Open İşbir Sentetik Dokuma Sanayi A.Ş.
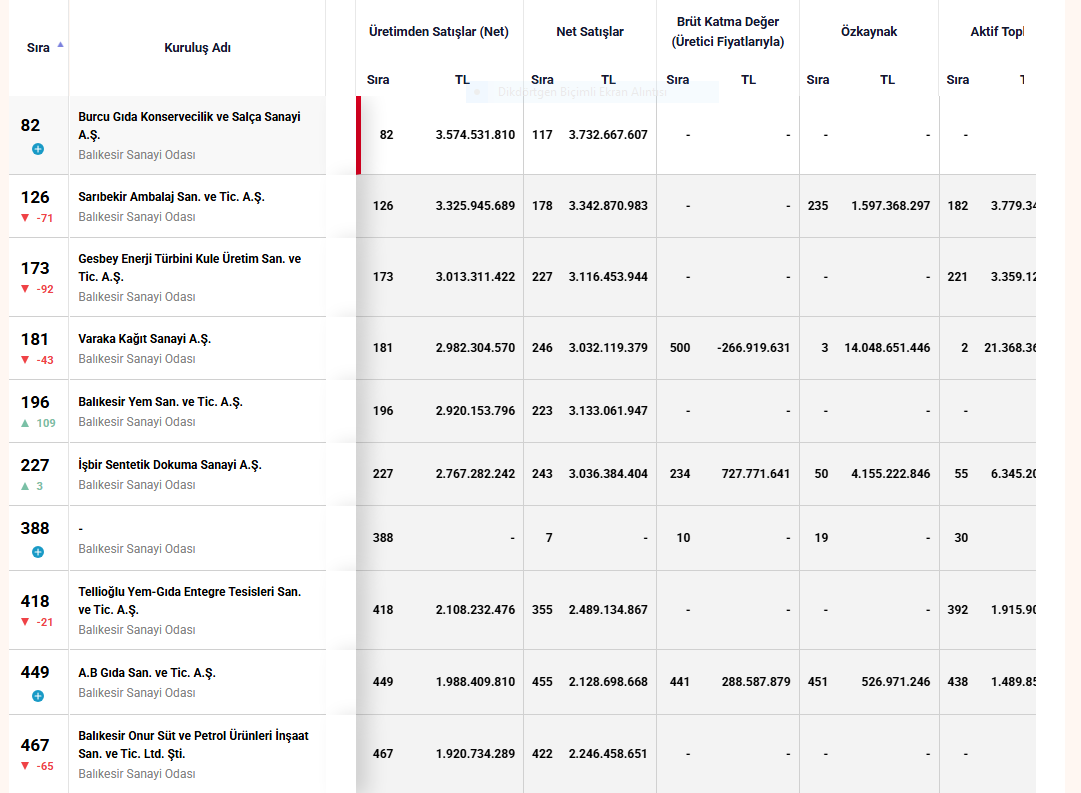Viewport: 1081px width, 793px height. coord(170,465)
